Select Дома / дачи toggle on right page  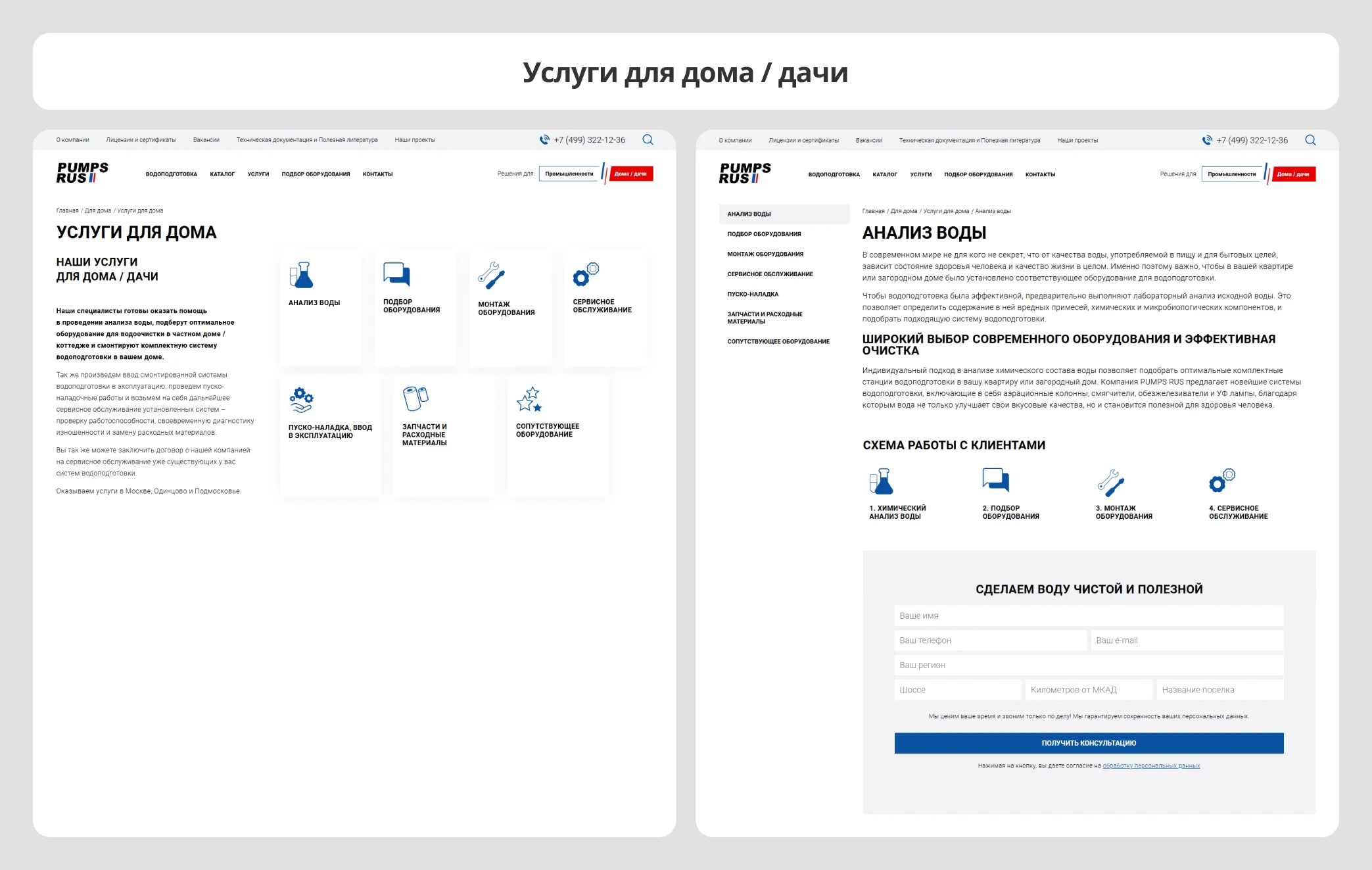(1294, 174)
